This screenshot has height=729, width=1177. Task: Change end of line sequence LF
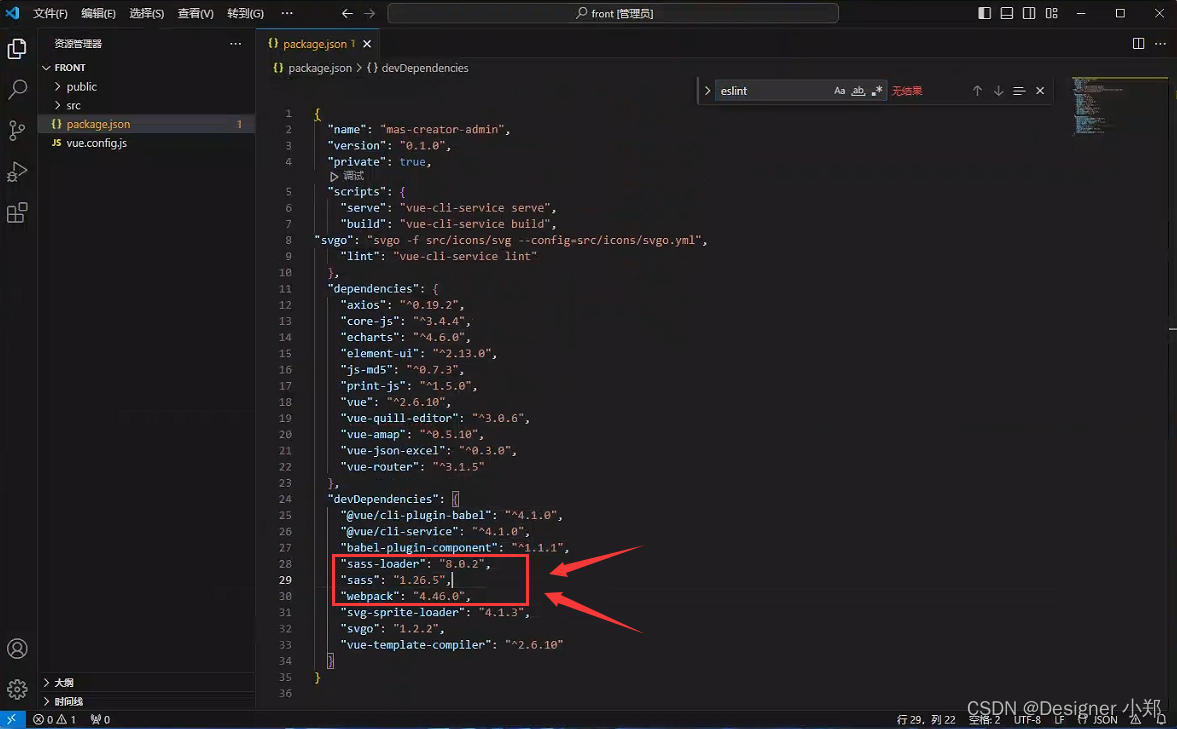pyautogui.click(x=1059, y=719)
